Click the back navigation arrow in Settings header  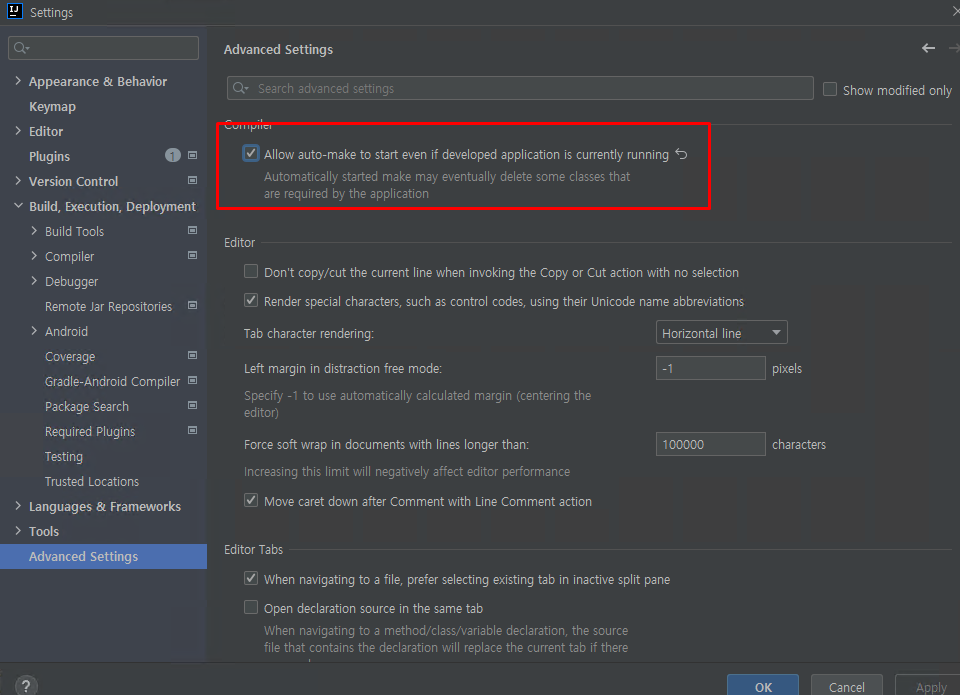pos(928,47)
